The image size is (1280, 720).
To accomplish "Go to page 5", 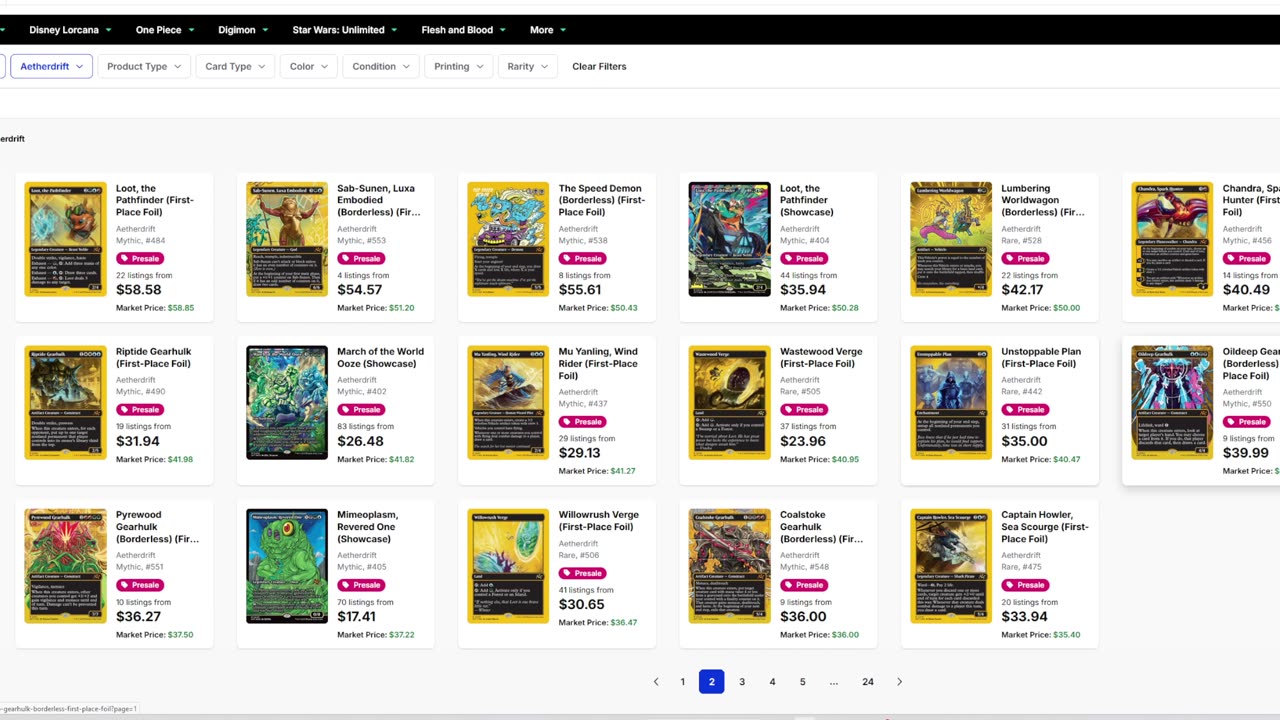I will [802, 682].
